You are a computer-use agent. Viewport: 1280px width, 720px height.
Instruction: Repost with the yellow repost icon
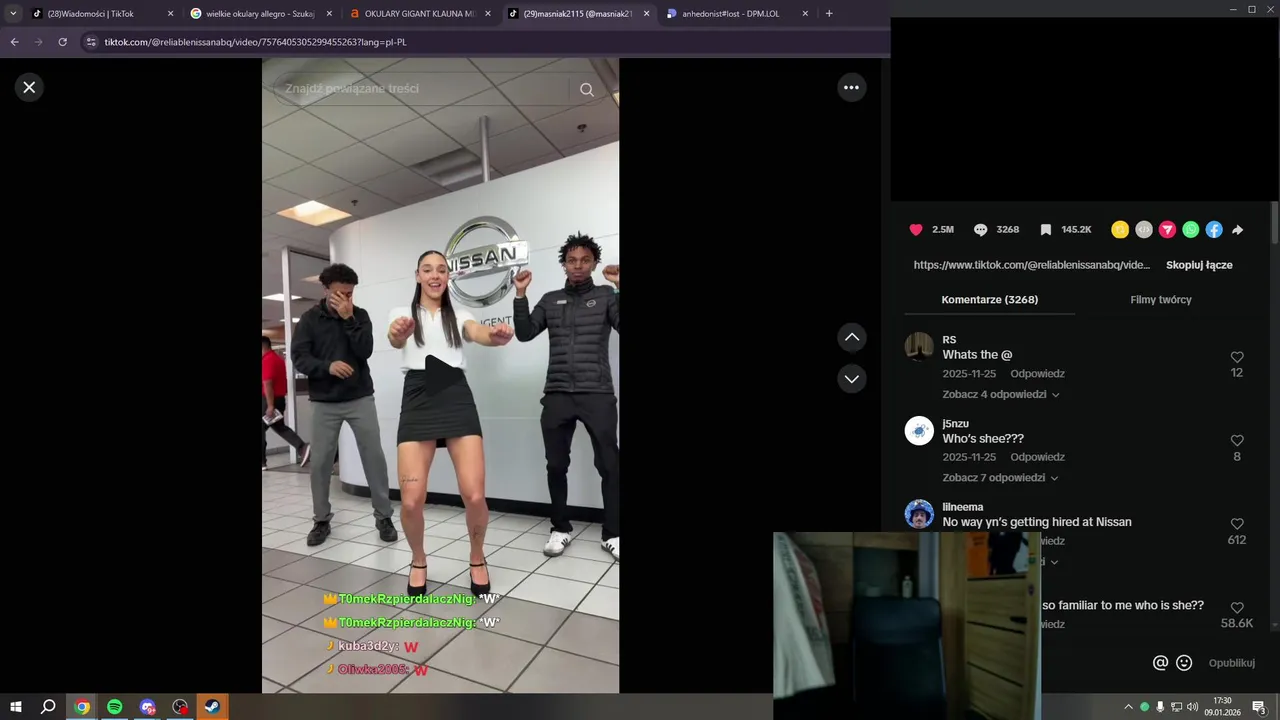(x=1120, y=230)
